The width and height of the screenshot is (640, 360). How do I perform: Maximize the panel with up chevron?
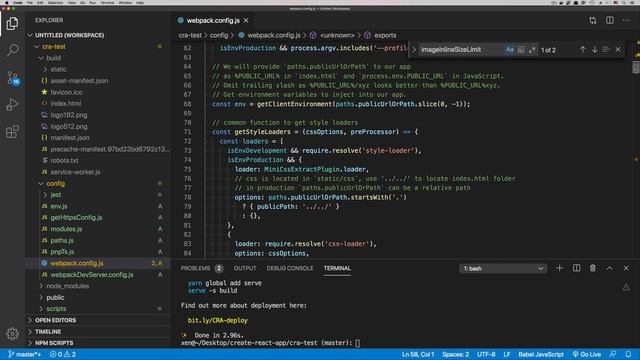click(609, 268)
